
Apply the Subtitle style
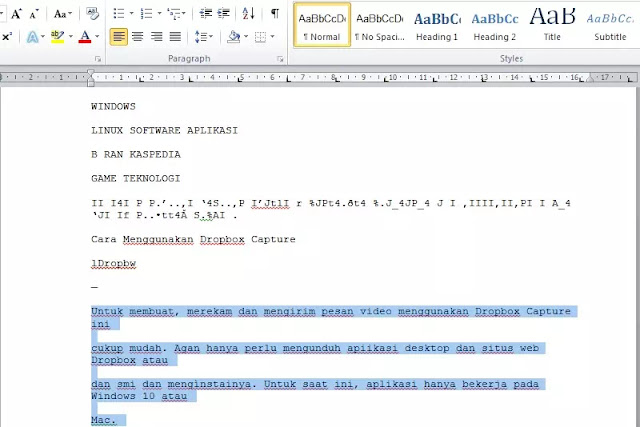[x=610, y=25]
